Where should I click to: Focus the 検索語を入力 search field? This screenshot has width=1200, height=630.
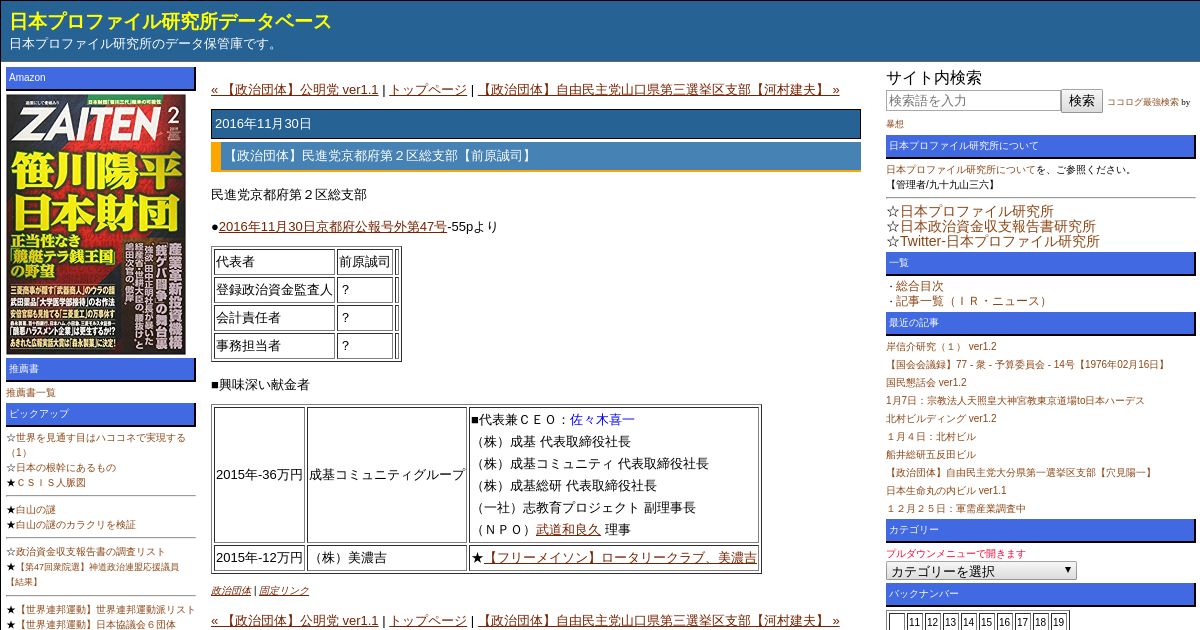[x=973, y=100]
